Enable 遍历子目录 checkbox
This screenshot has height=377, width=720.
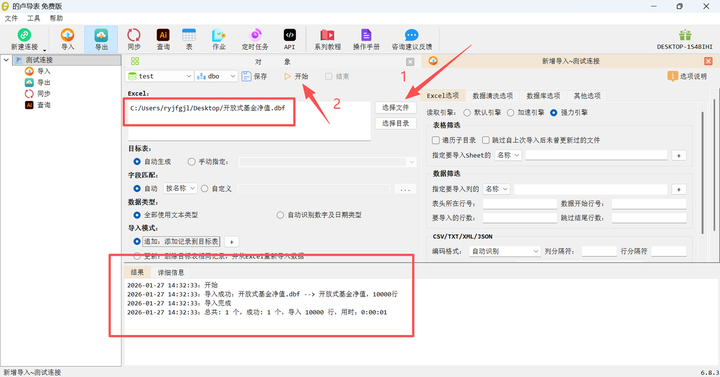click(436, 140)
